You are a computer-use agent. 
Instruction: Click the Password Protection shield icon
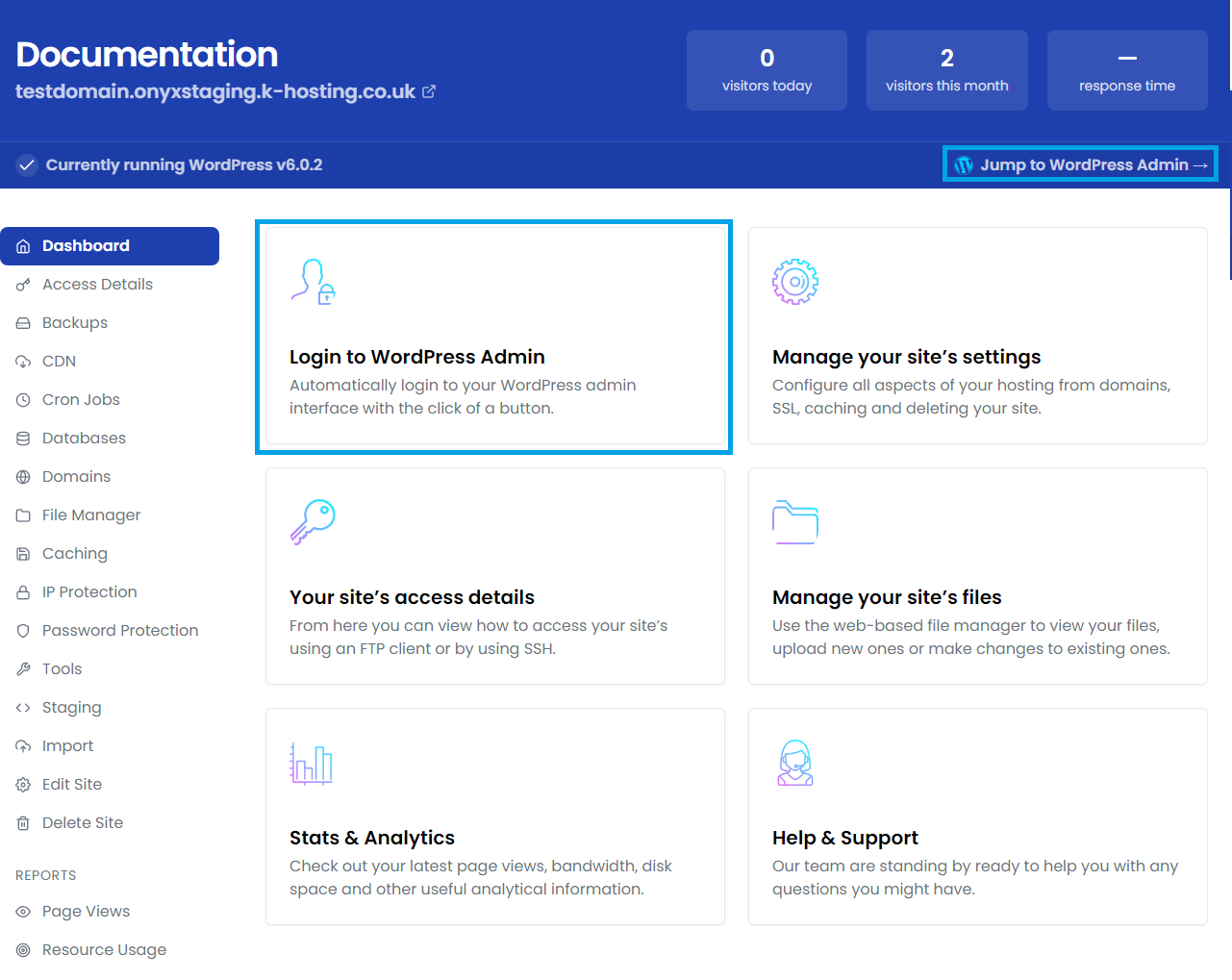click(23, 631)
